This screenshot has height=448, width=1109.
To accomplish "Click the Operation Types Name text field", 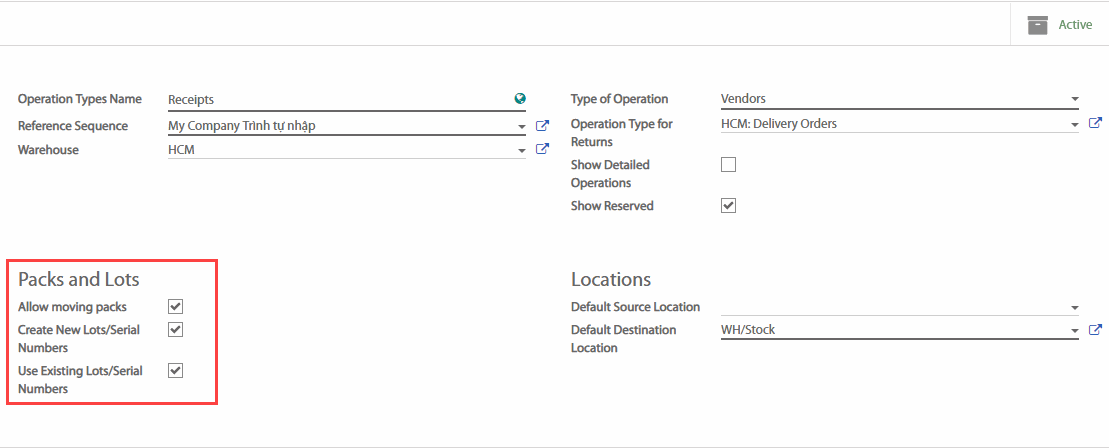I will point(338,99).
